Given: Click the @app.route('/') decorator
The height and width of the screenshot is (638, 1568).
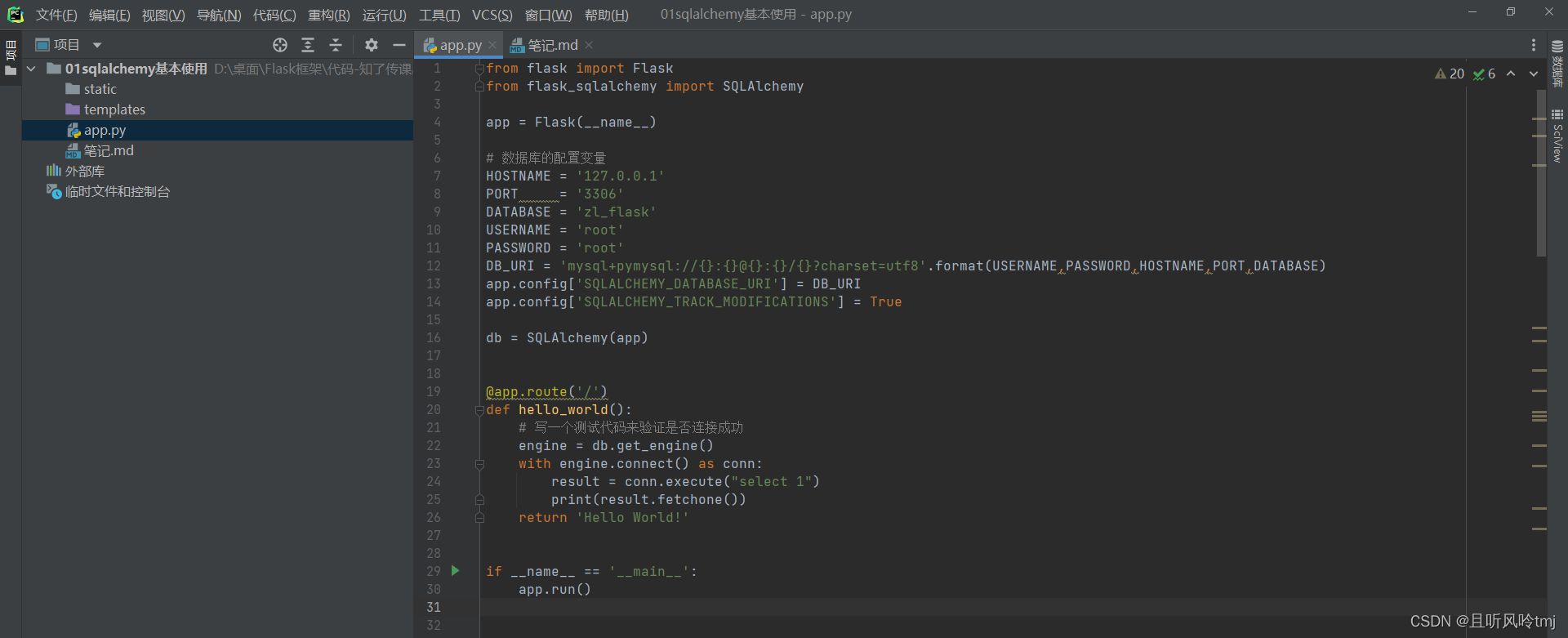Looking at the screenshot, I should pos(546,391).
